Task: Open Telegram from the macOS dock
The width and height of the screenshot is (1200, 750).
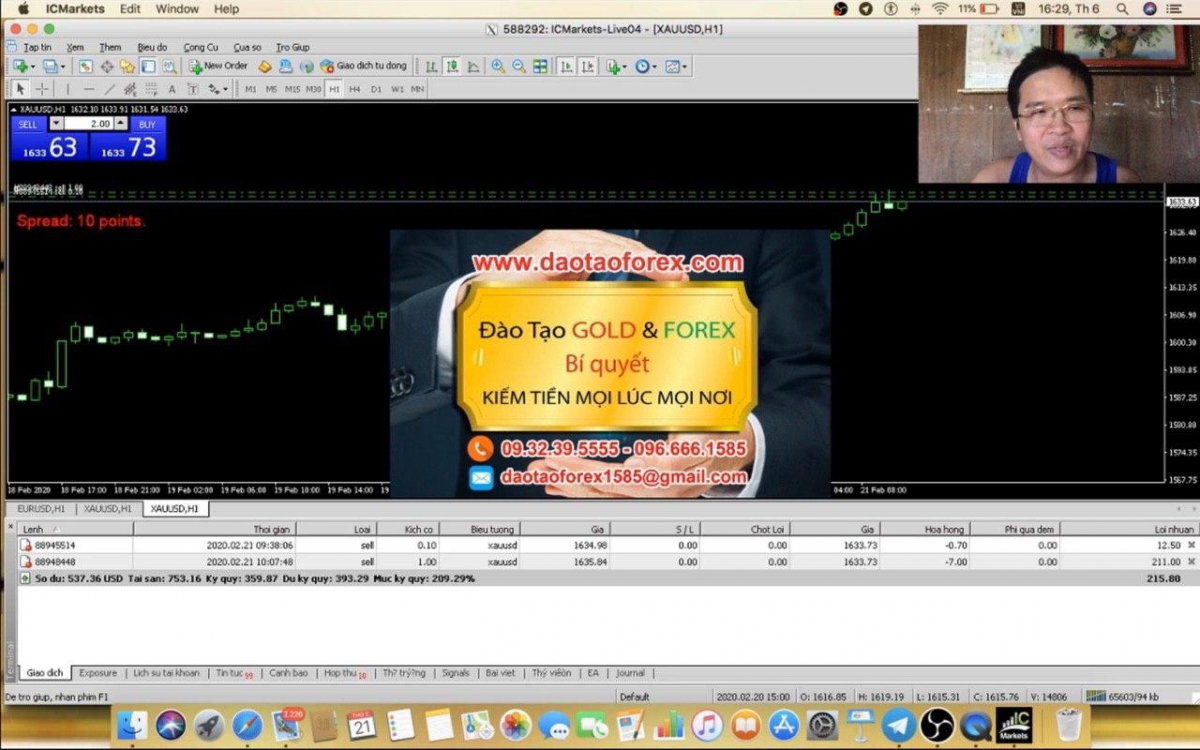Action: pyautogui.click(x=898, y=725)
